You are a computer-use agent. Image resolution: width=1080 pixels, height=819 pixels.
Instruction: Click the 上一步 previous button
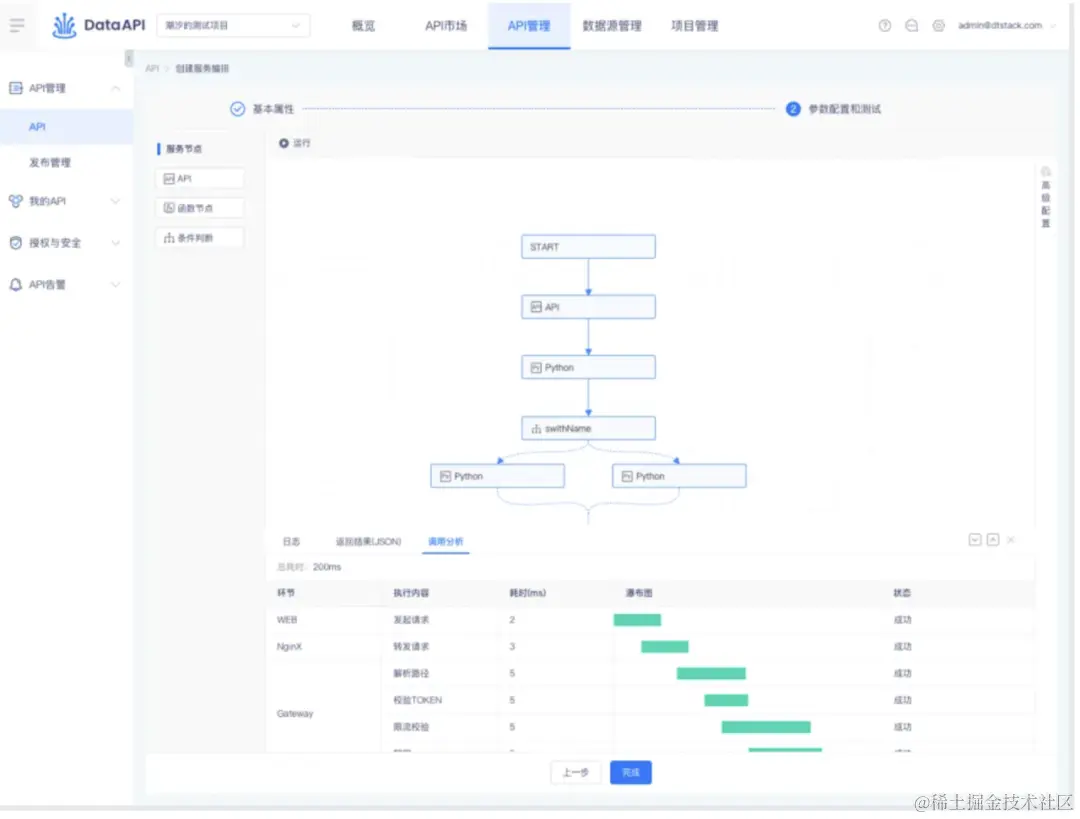pos(576,773)
